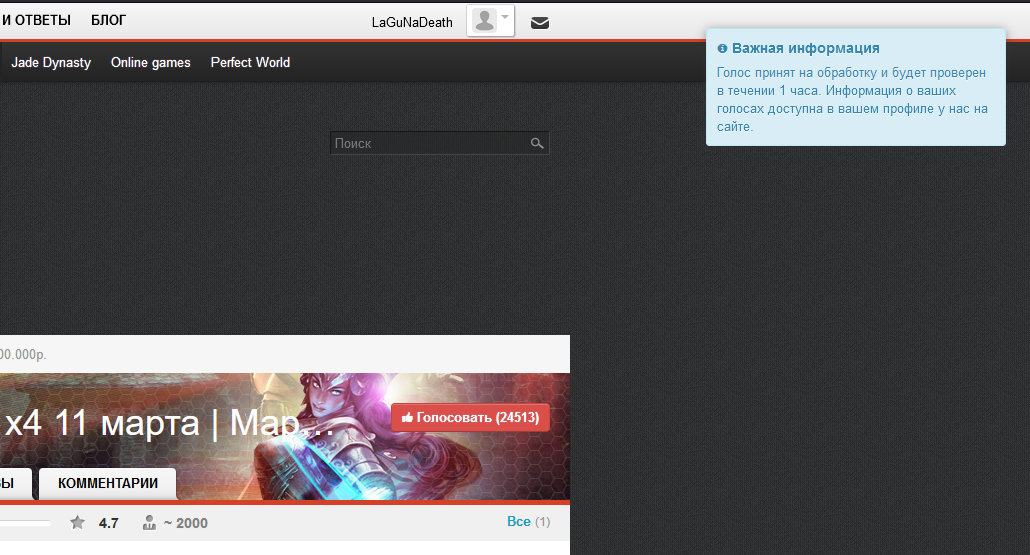This screenshot has width=1030, height=555.
Task: Click the x4 11 марта banner title
Action: pyautogui.click(x=168, y=423)
